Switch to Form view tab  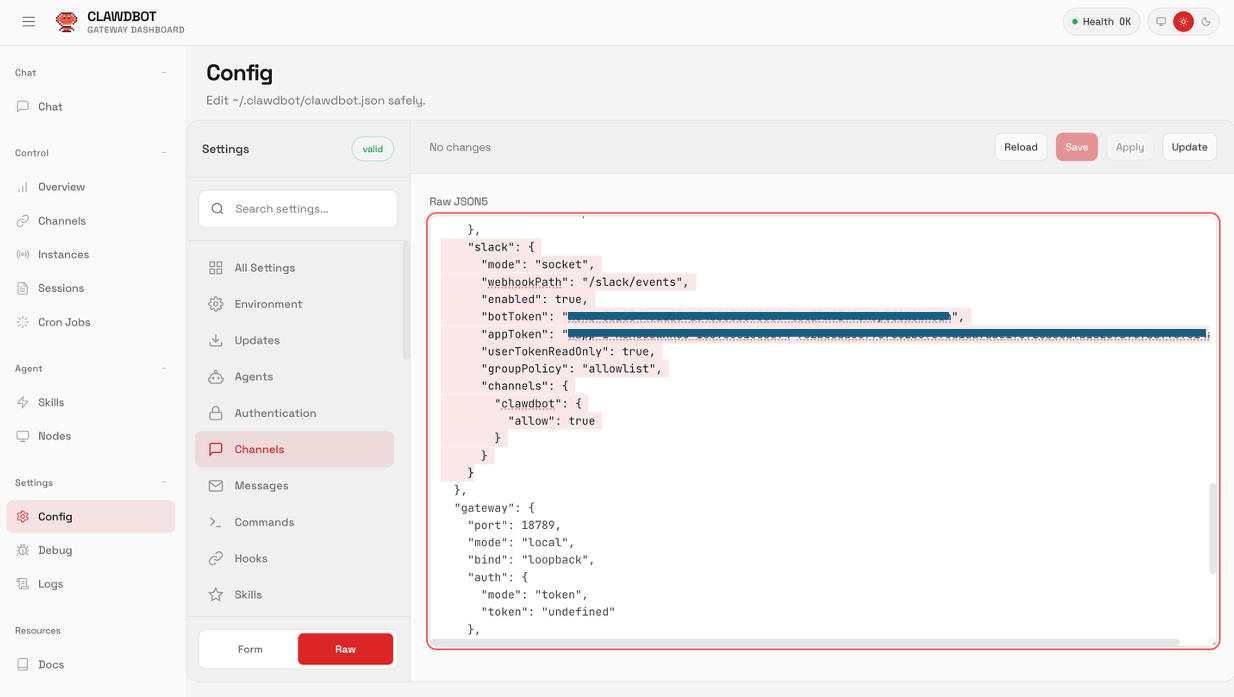click(250, 649)
